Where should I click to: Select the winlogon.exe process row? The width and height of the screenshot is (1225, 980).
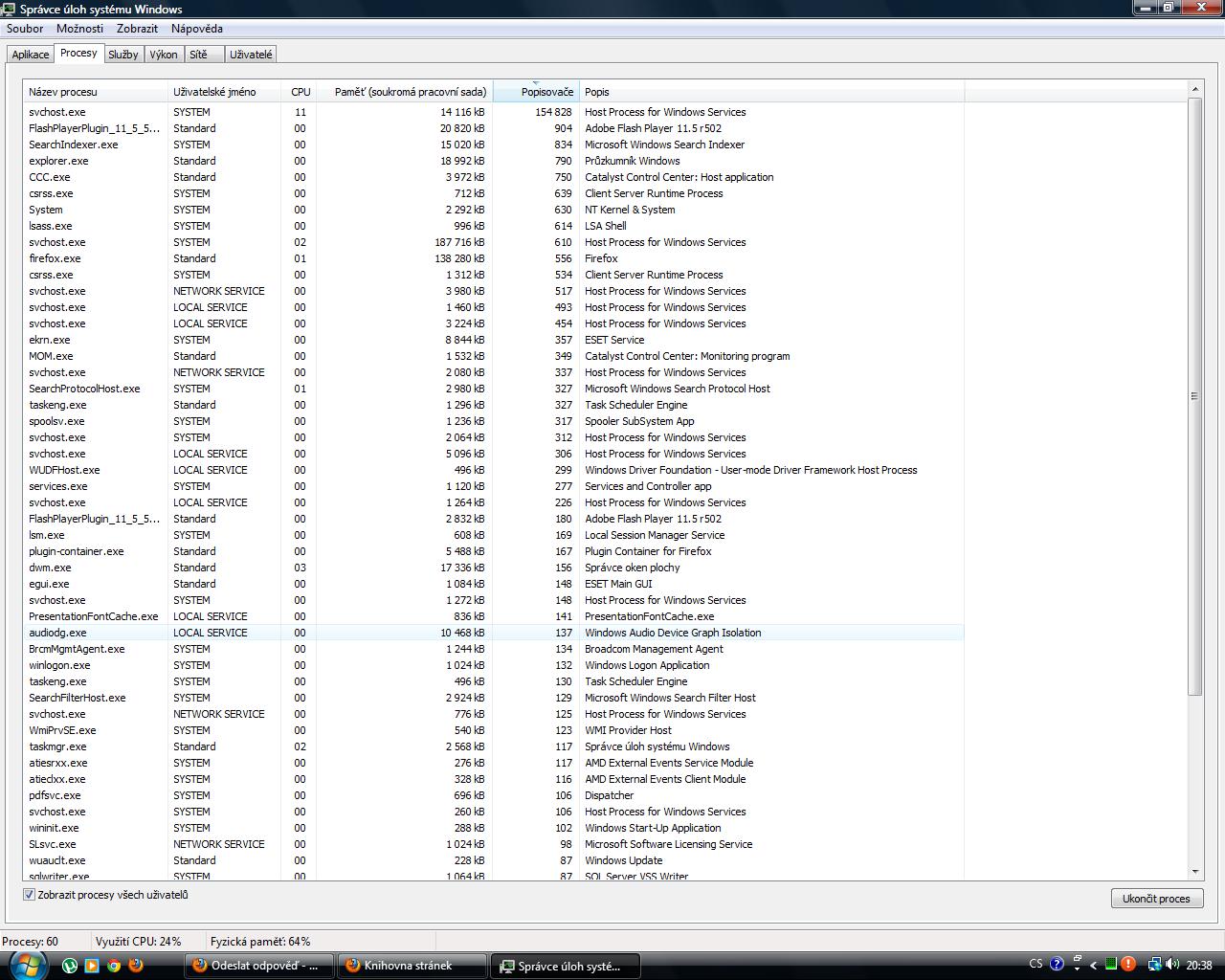pos(493,665)
